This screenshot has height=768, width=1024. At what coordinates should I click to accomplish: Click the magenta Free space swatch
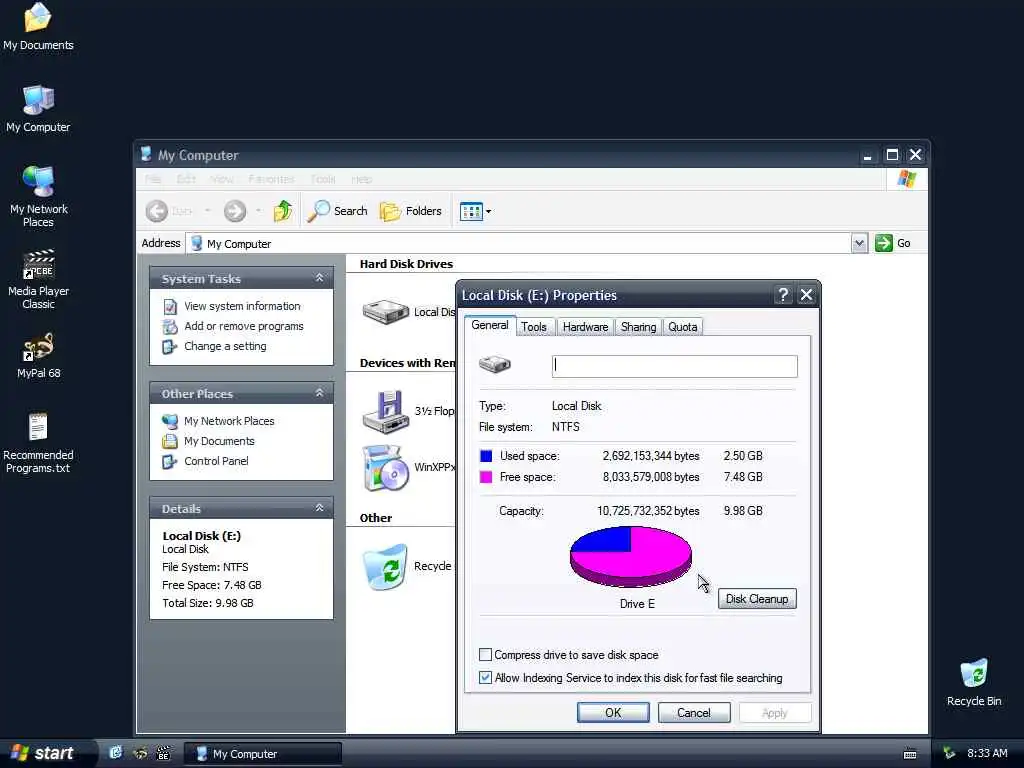pyautogui.click(x=486, y=477)
